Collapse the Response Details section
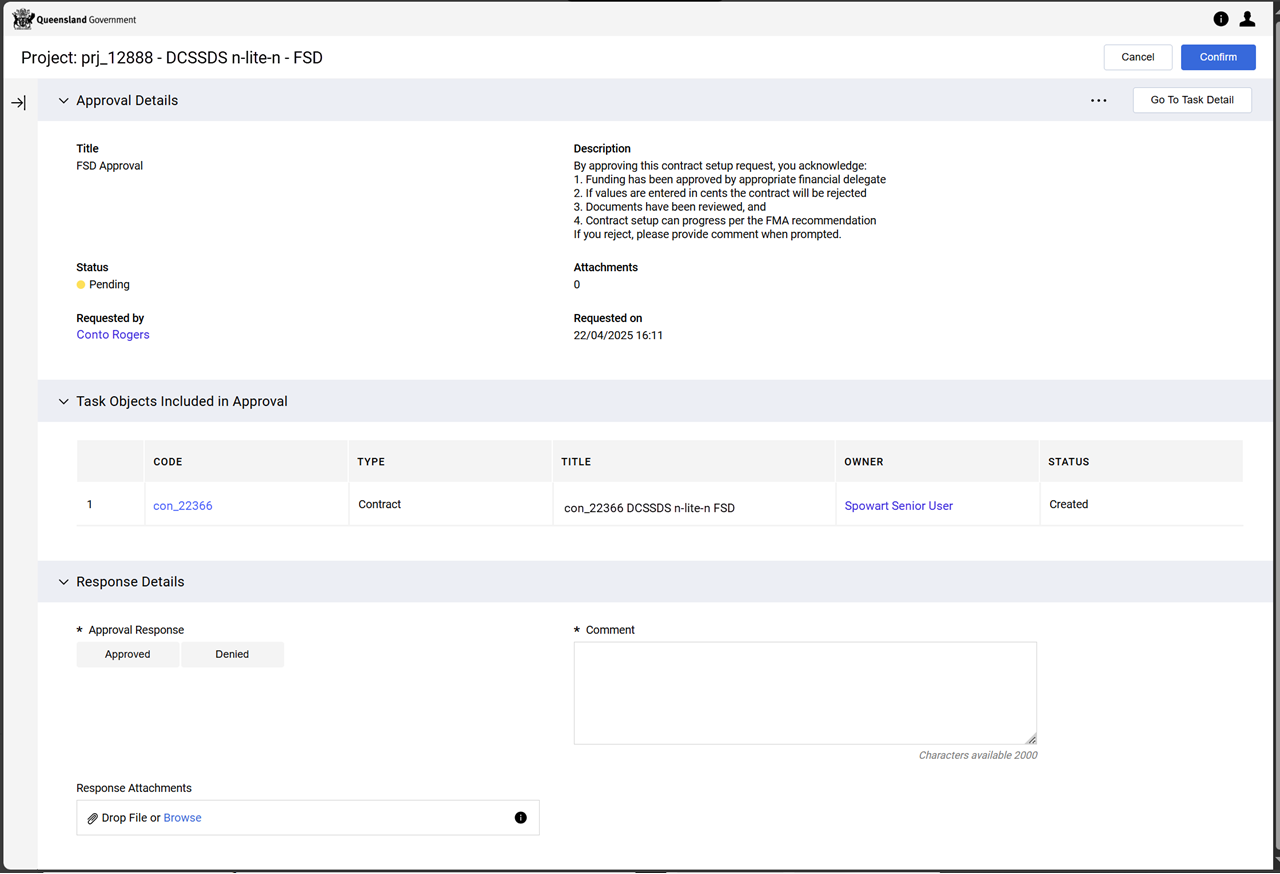 pos(64,582)
